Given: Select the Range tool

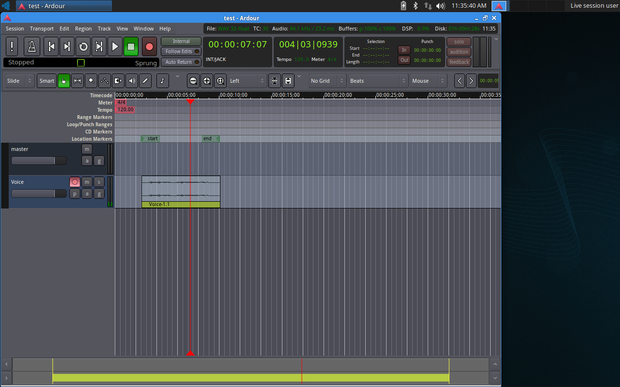Looking at the screenshot, I should pos(77,81).
